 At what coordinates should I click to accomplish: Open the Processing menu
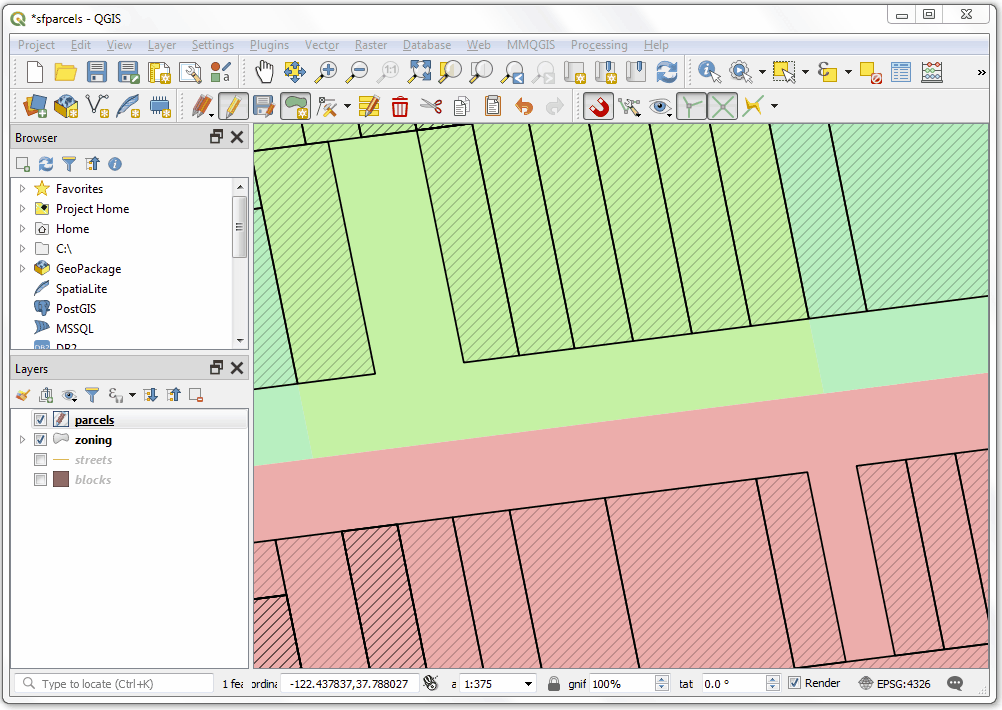coord(599,45)
